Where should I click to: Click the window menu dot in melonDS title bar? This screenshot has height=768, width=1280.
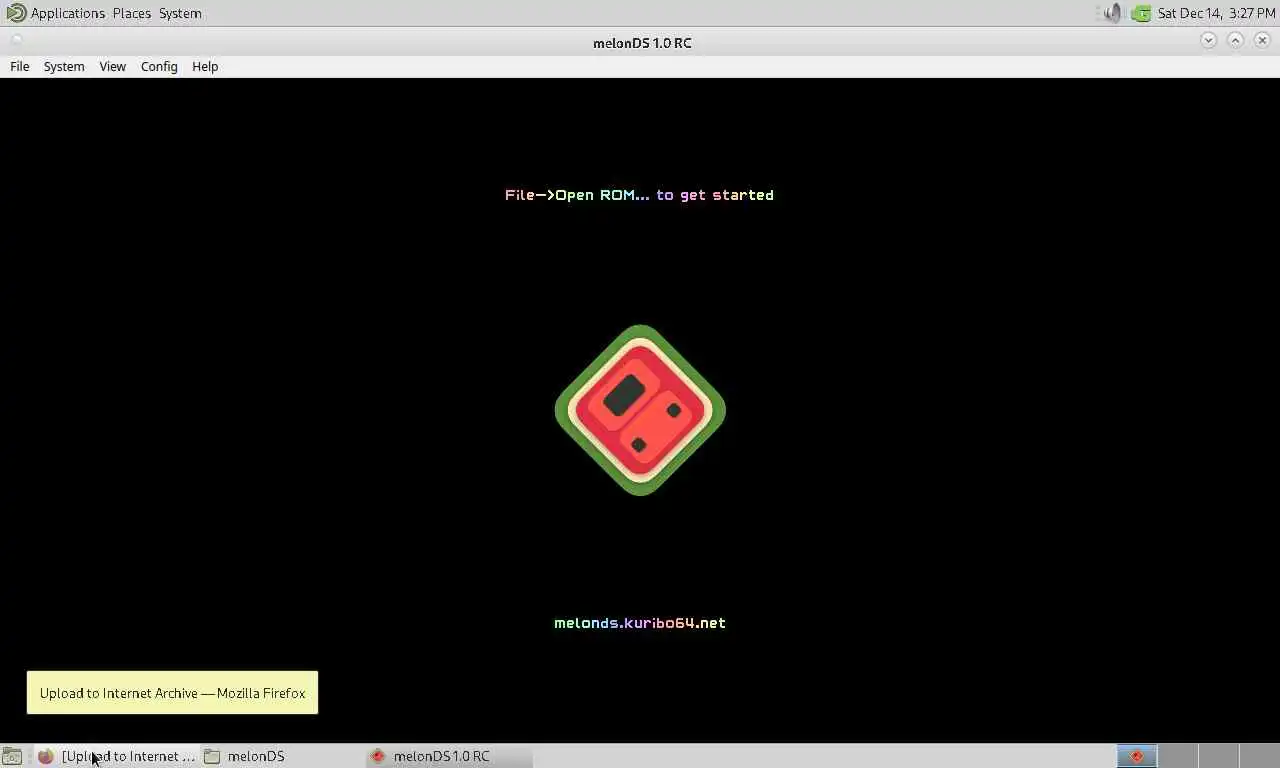click(16, 41)
